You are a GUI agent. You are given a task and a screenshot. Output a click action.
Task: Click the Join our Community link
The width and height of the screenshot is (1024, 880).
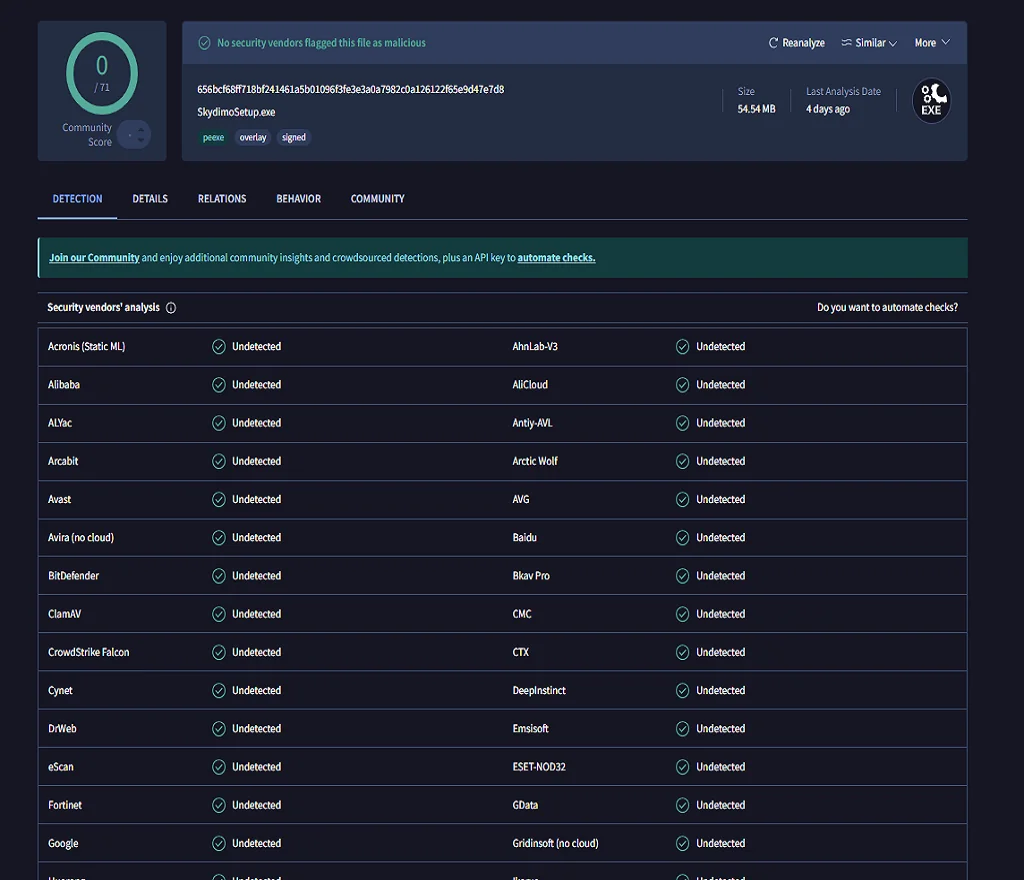click(94, 258)
